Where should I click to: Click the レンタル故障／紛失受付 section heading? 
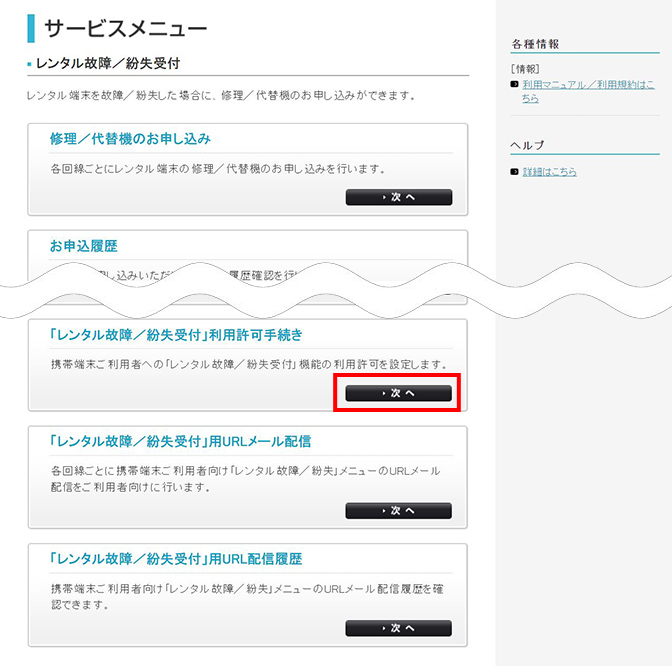pos(108,63)
